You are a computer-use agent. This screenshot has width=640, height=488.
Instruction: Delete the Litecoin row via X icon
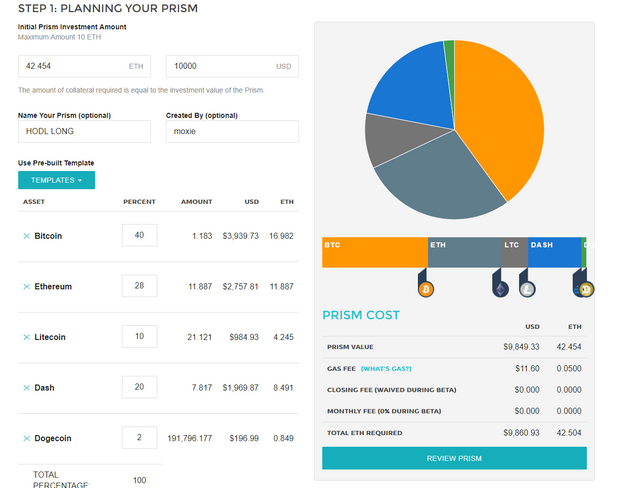point(27,337)
